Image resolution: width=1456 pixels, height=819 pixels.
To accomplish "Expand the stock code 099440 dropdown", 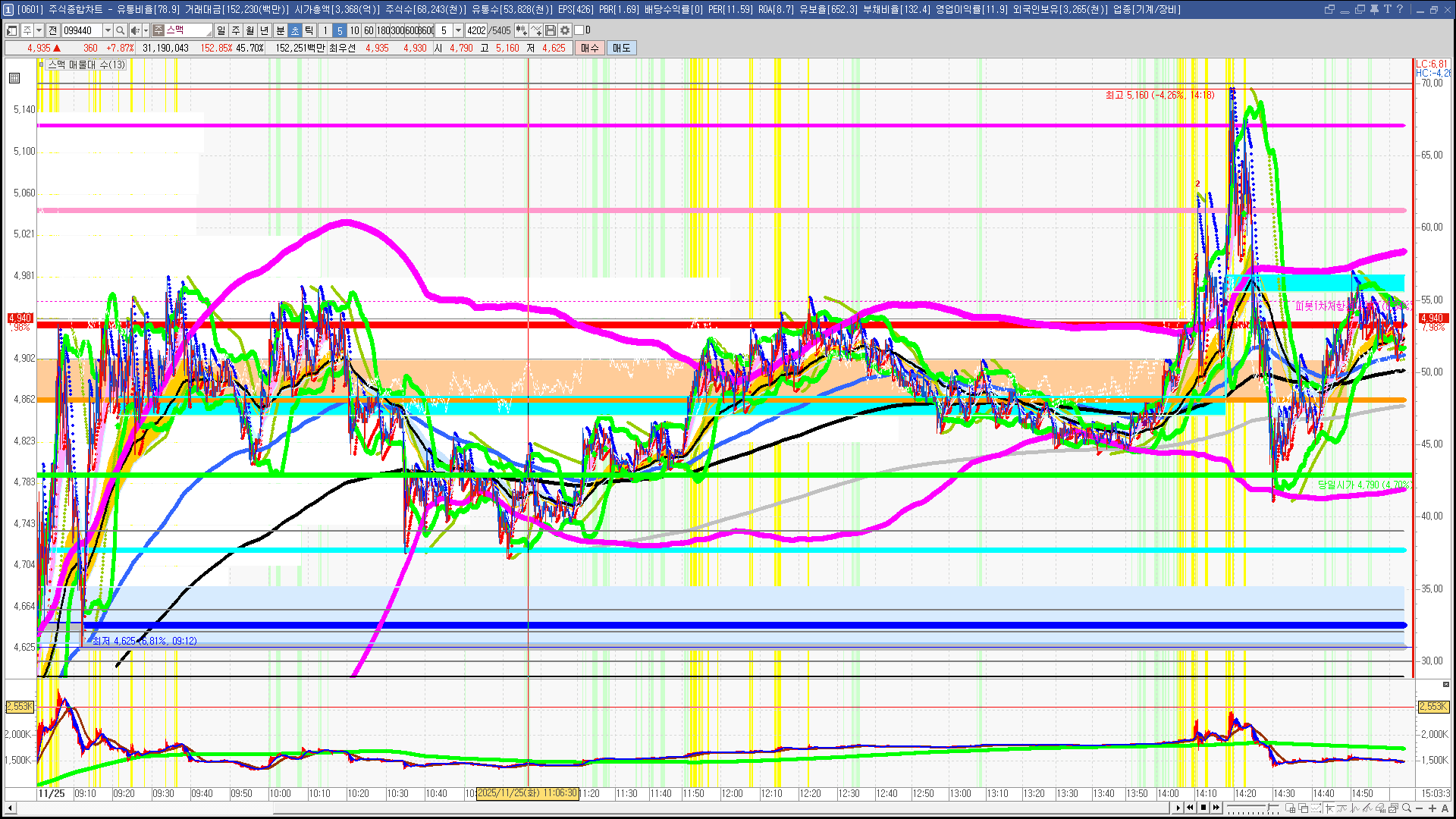I will (108, 30).
